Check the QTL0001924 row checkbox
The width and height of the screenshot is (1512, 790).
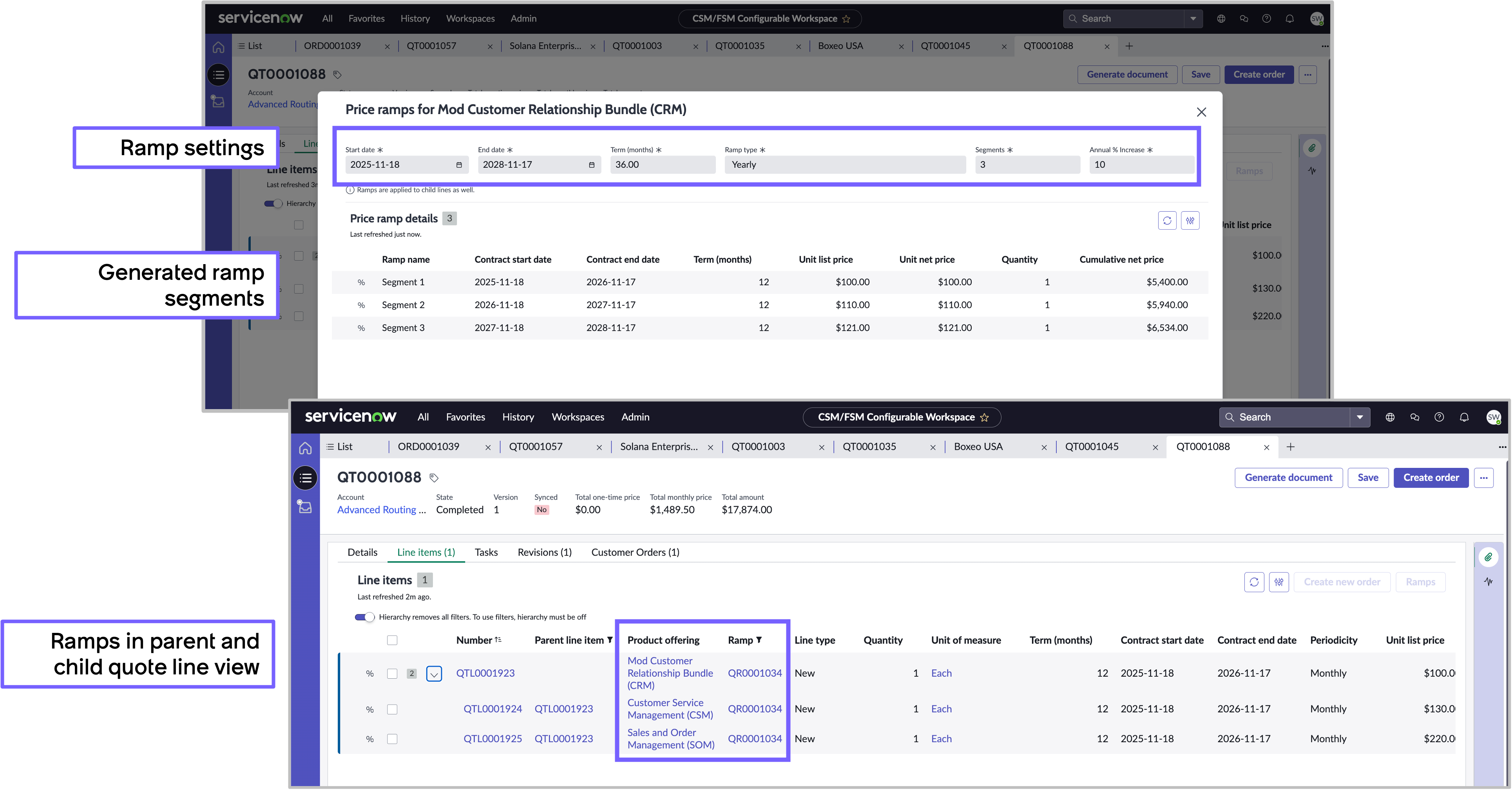tap(392, 710)
